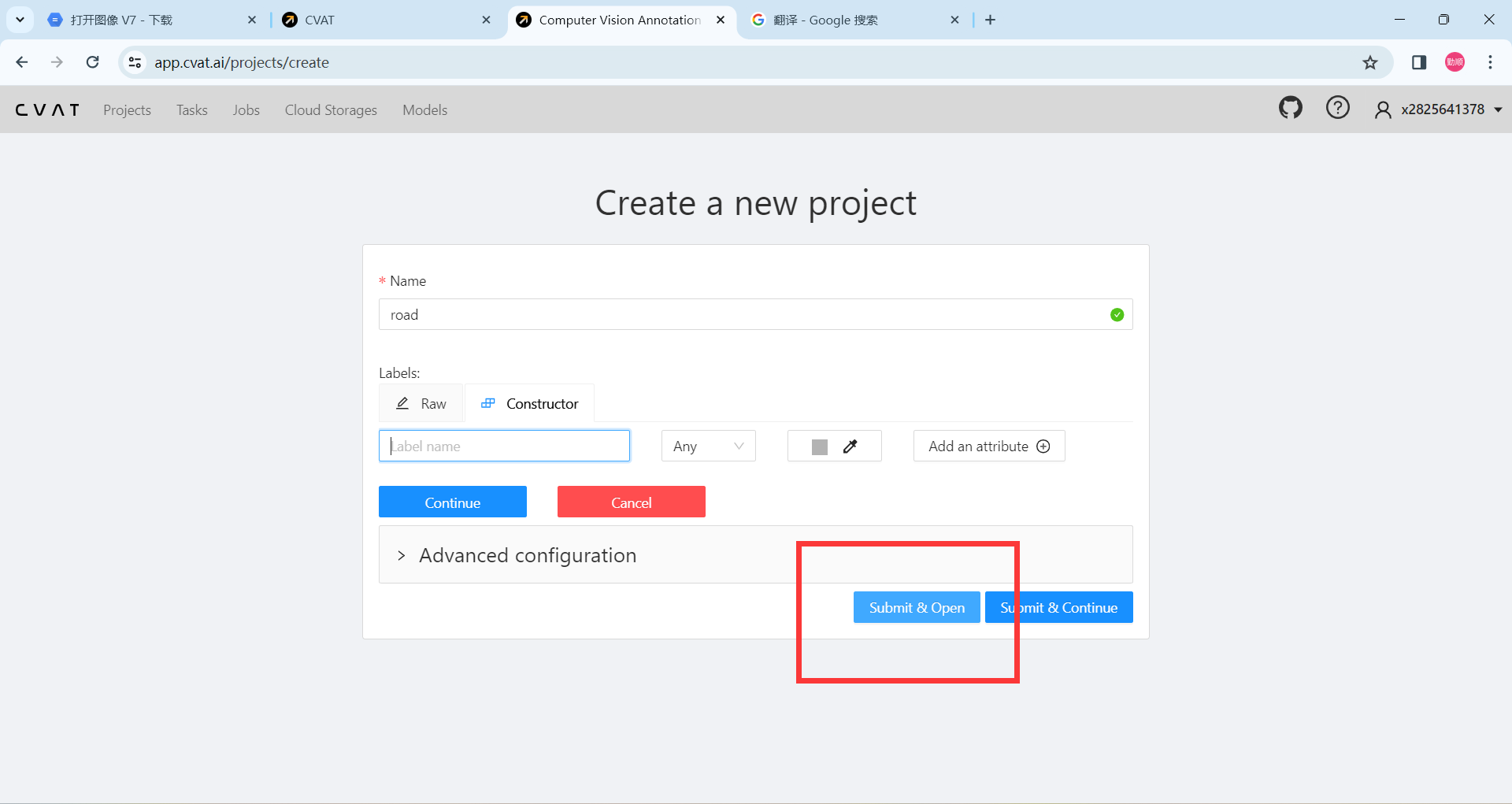This screenshot has width=1512, height=804.
Task: Close the CVAT browser tab
Action: (x=486, y=20)
